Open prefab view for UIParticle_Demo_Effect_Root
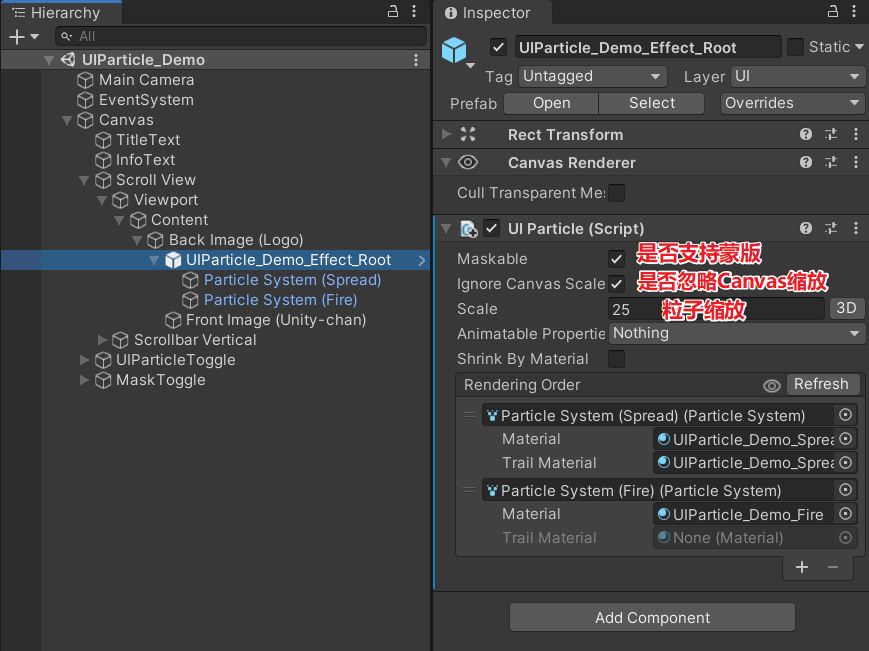 (x=422, y=260)
